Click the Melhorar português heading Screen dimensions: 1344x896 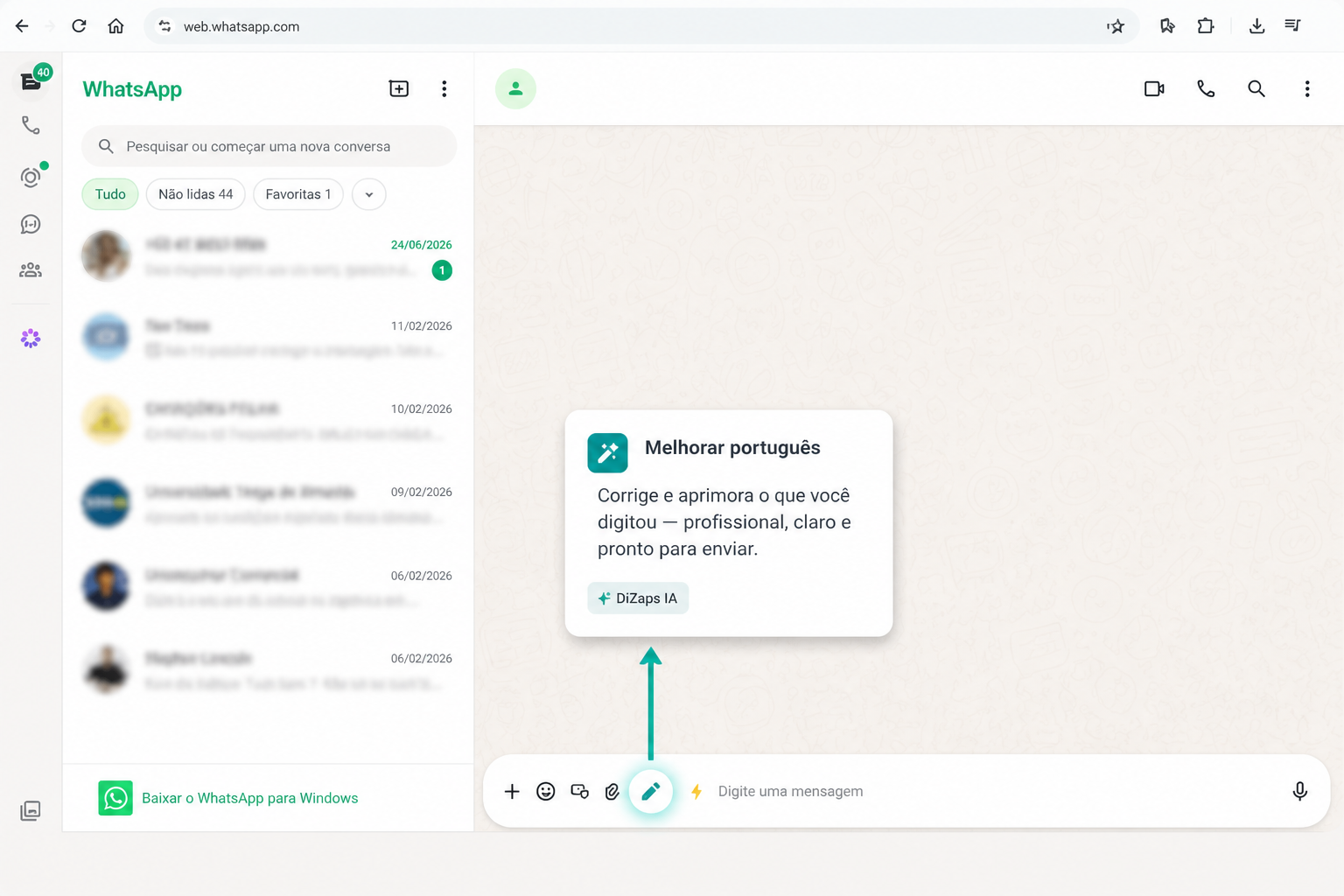pos(732,448)
